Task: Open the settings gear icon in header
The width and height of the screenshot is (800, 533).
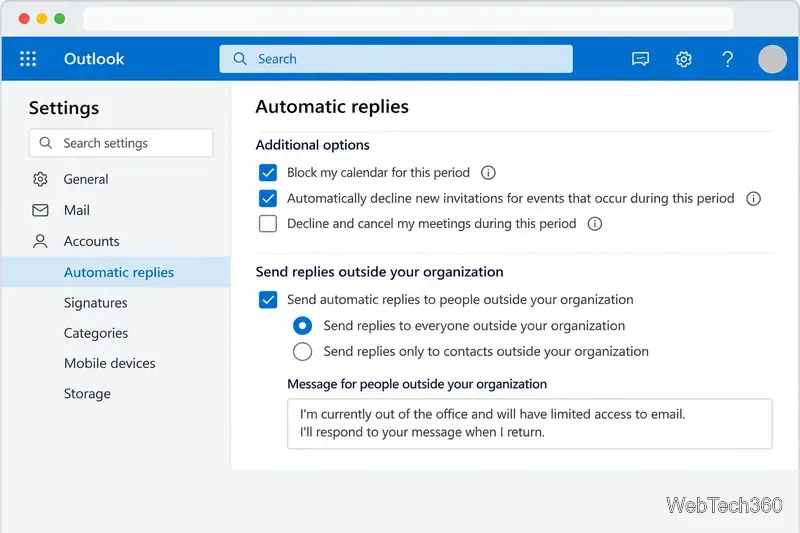Action: (684, 59)
